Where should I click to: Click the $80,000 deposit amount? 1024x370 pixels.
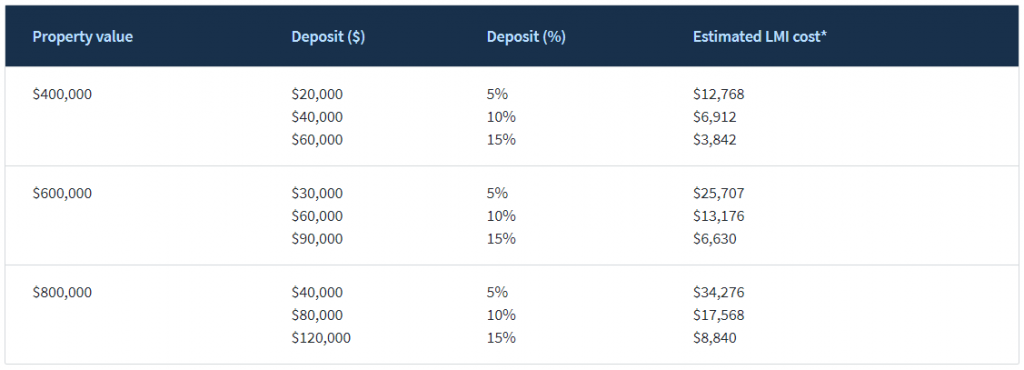pyautogui.click(x=317, y=315)
